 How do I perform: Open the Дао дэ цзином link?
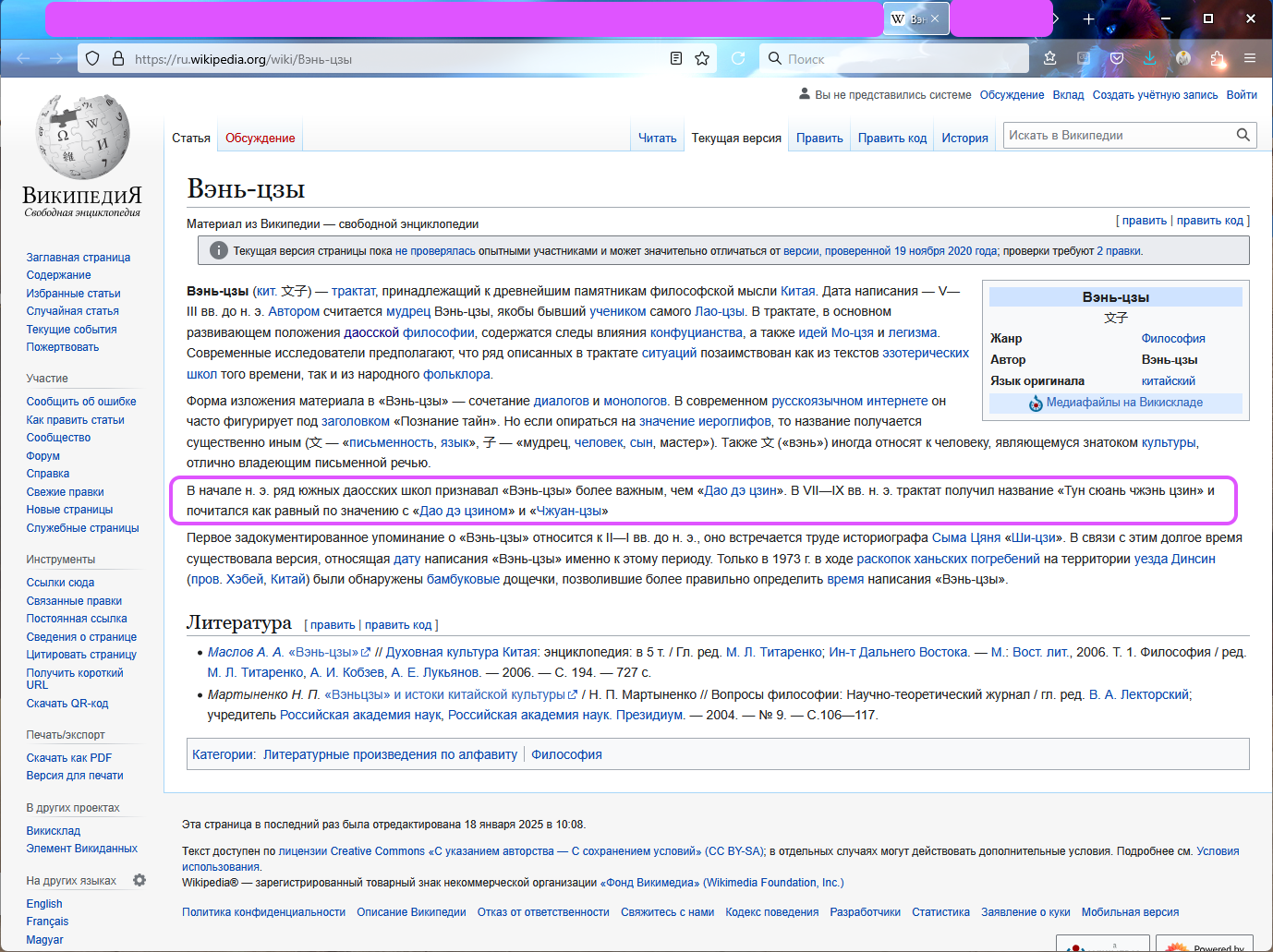pyautogui.click(x=463, y=511)
